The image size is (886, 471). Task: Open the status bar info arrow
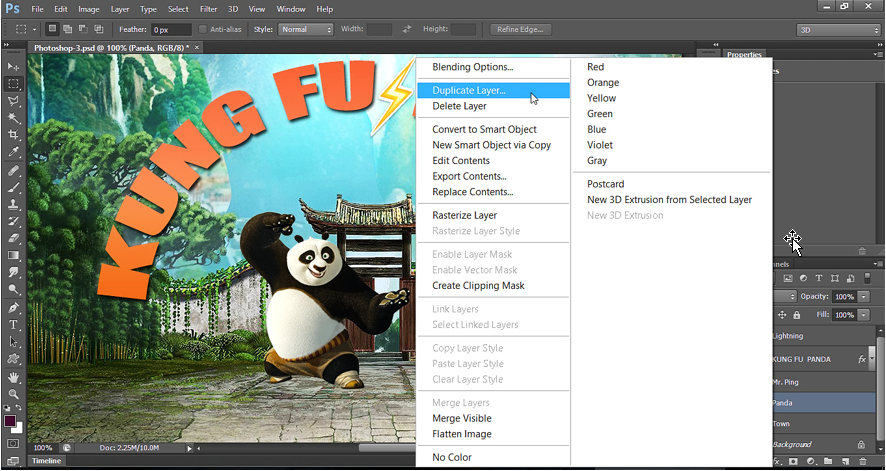[190, 448]
